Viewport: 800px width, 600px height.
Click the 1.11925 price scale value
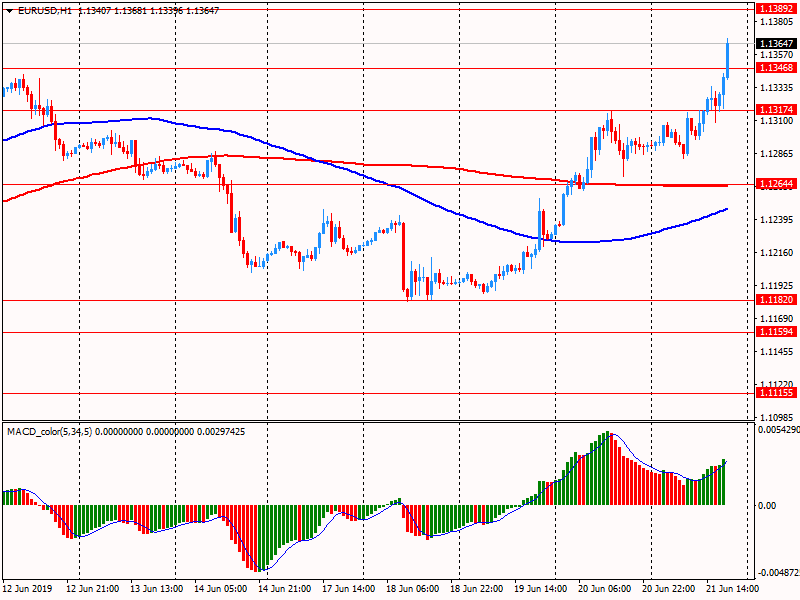[777, 286]
